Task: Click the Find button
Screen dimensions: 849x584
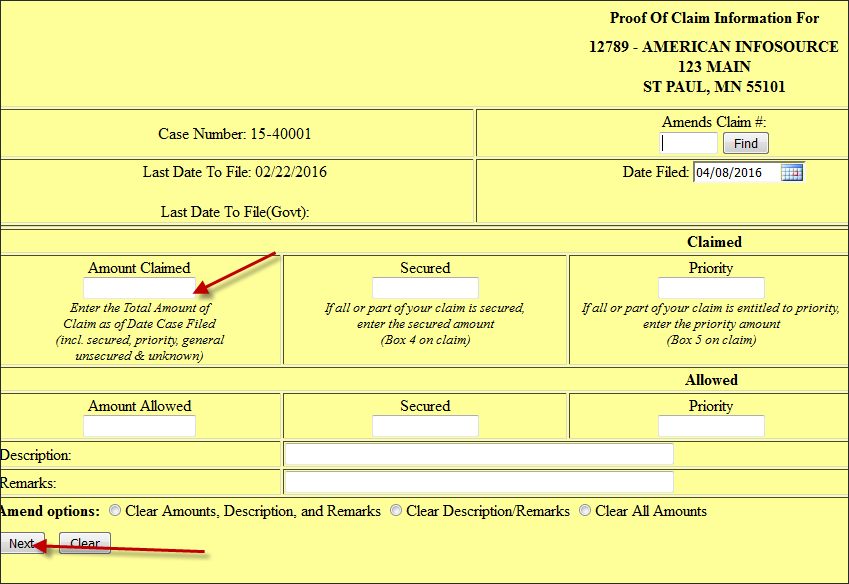Action: 745,143
